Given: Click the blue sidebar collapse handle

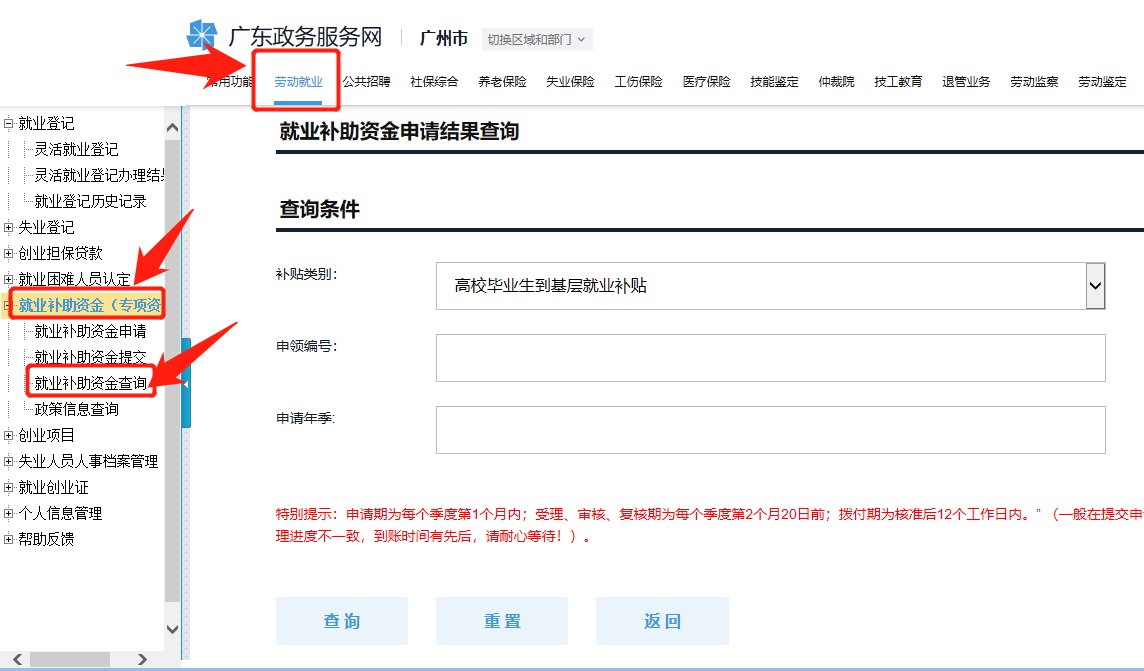Looking at the screenshot, I should (x=186, y=383).
